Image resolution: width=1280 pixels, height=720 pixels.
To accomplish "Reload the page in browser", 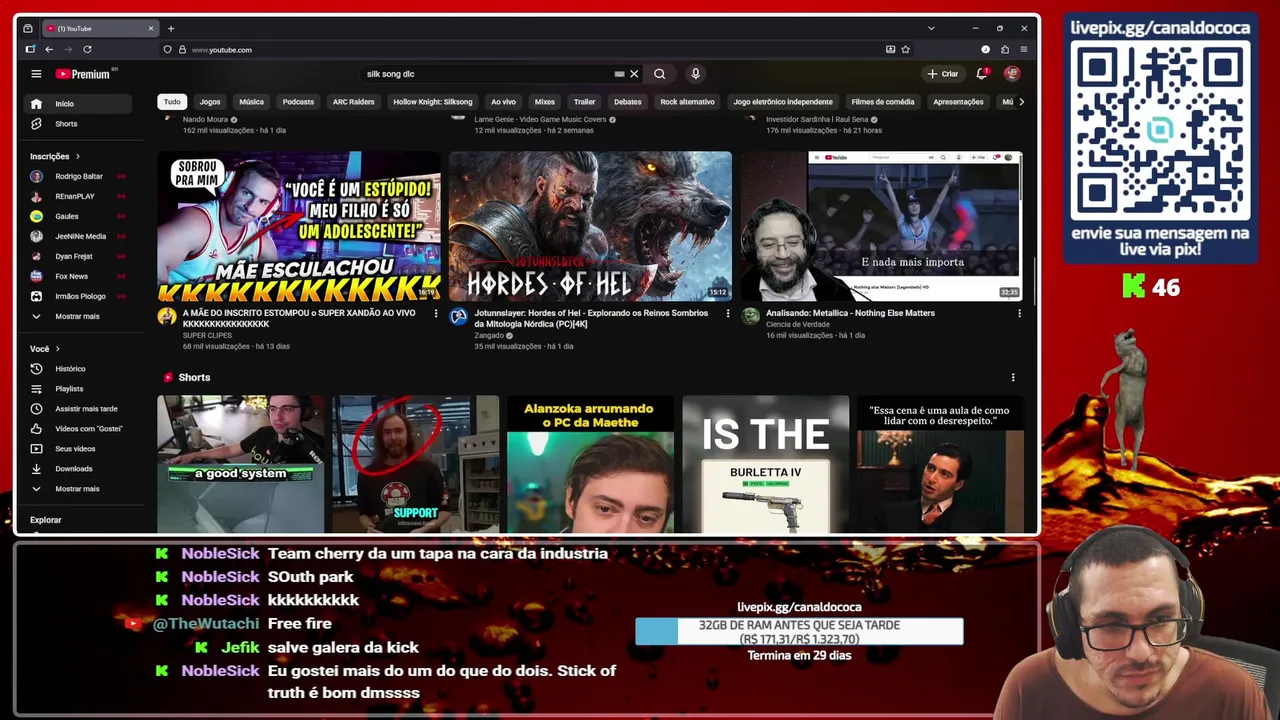I will pyautogui.click(x=87, y=49).
